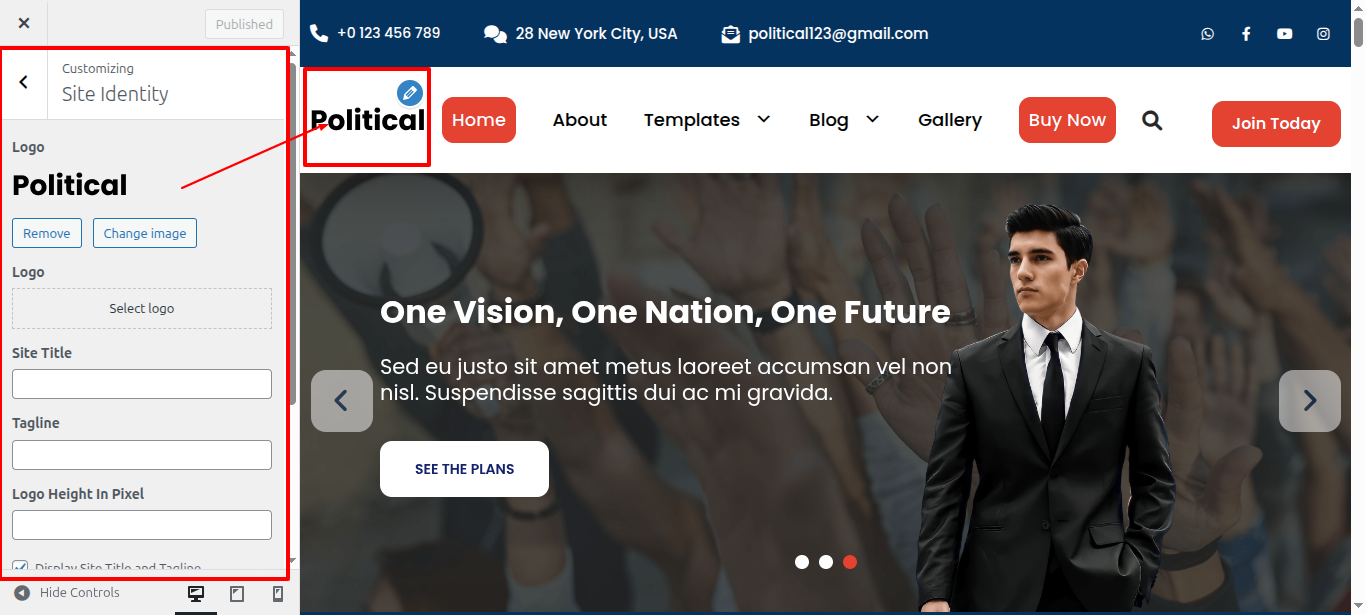Viewport: 1366px width, 615px height.
Task: Visit the Facebook social icon
Action: coord(1246,34)
